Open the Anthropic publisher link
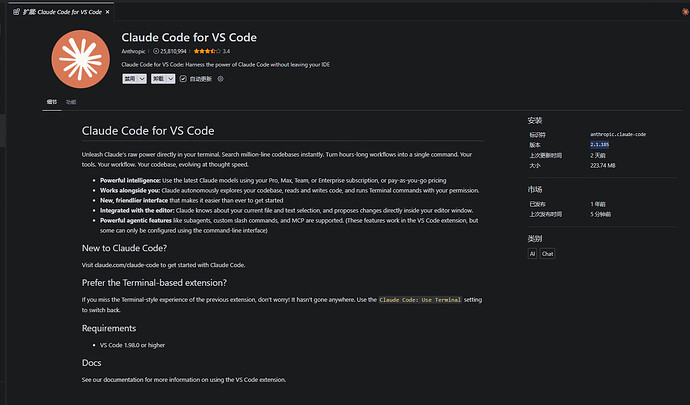The width and height of the screenshot is (690, 405). 133,51
